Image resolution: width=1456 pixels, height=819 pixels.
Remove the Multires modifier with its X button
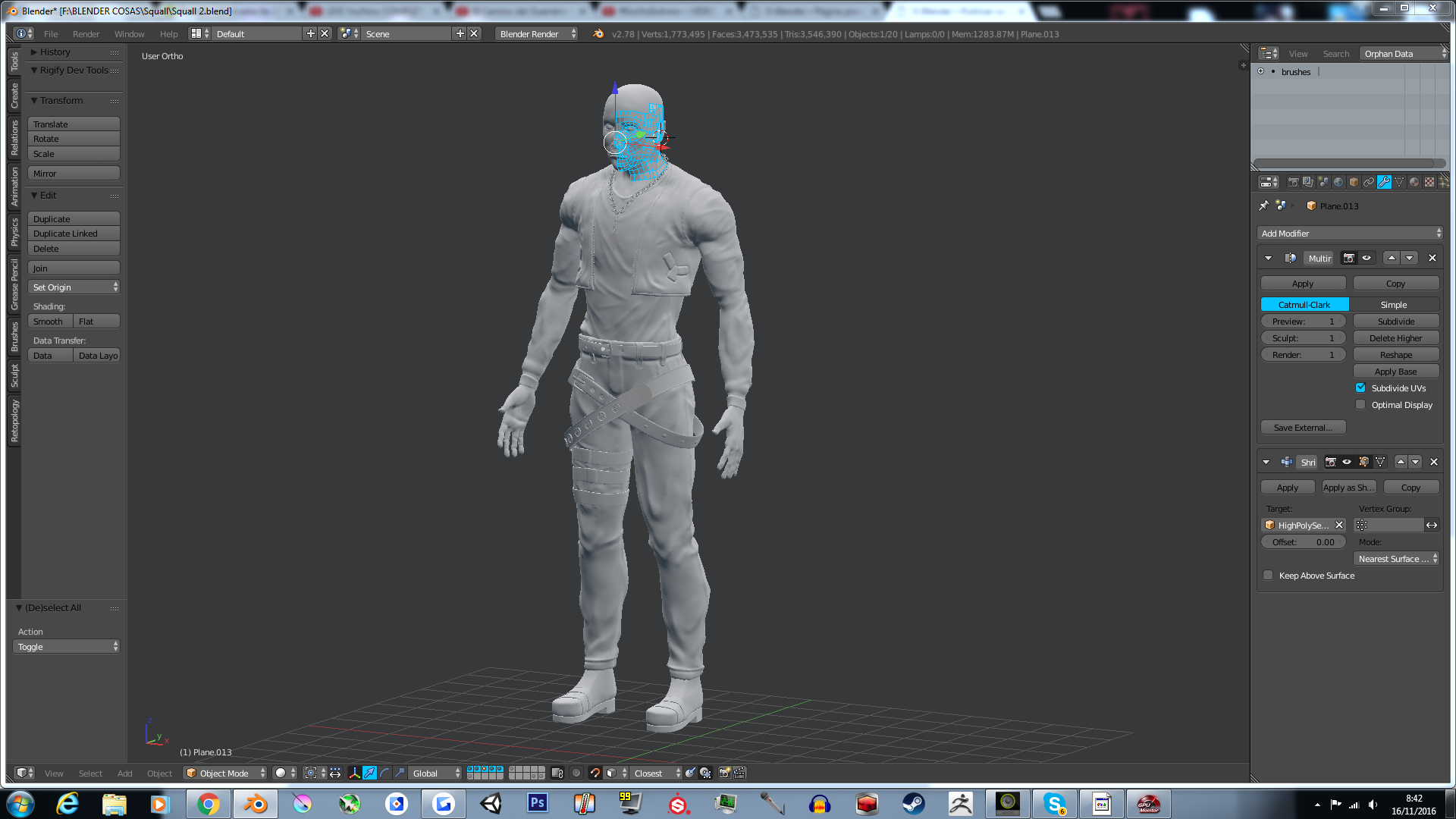(1432, 258)
